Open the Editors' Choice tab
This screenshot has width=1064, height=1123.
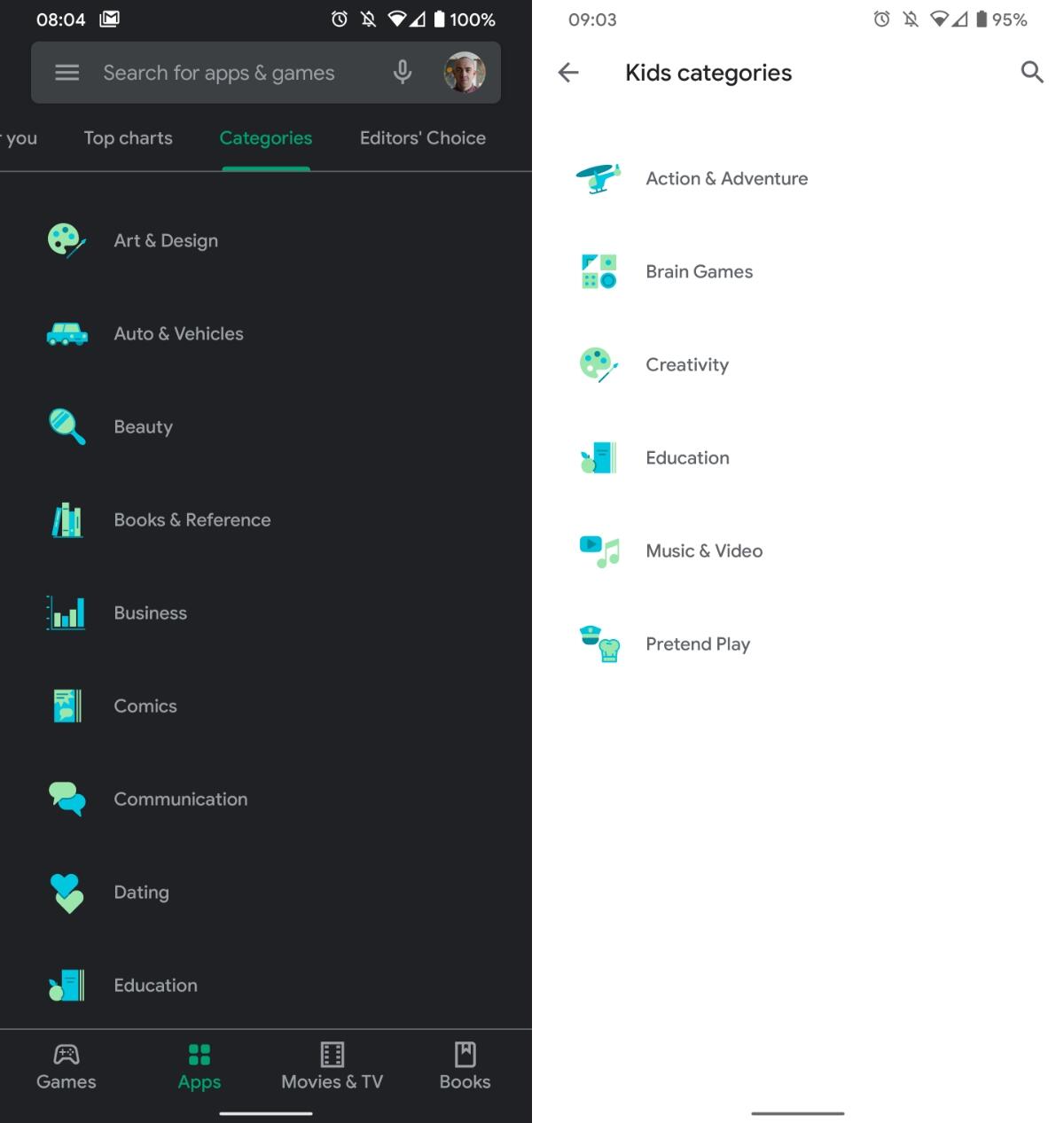coord(423,138)
